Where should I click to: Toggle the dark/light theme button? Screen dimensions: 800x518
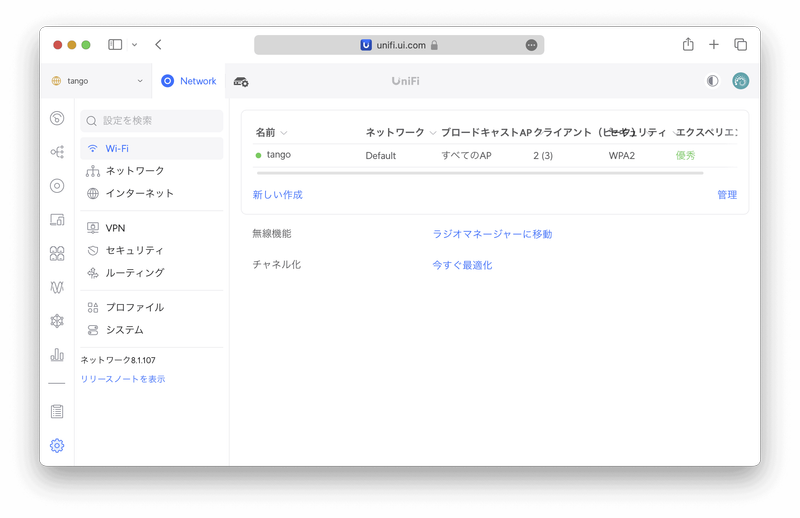(x=712, y=81)
